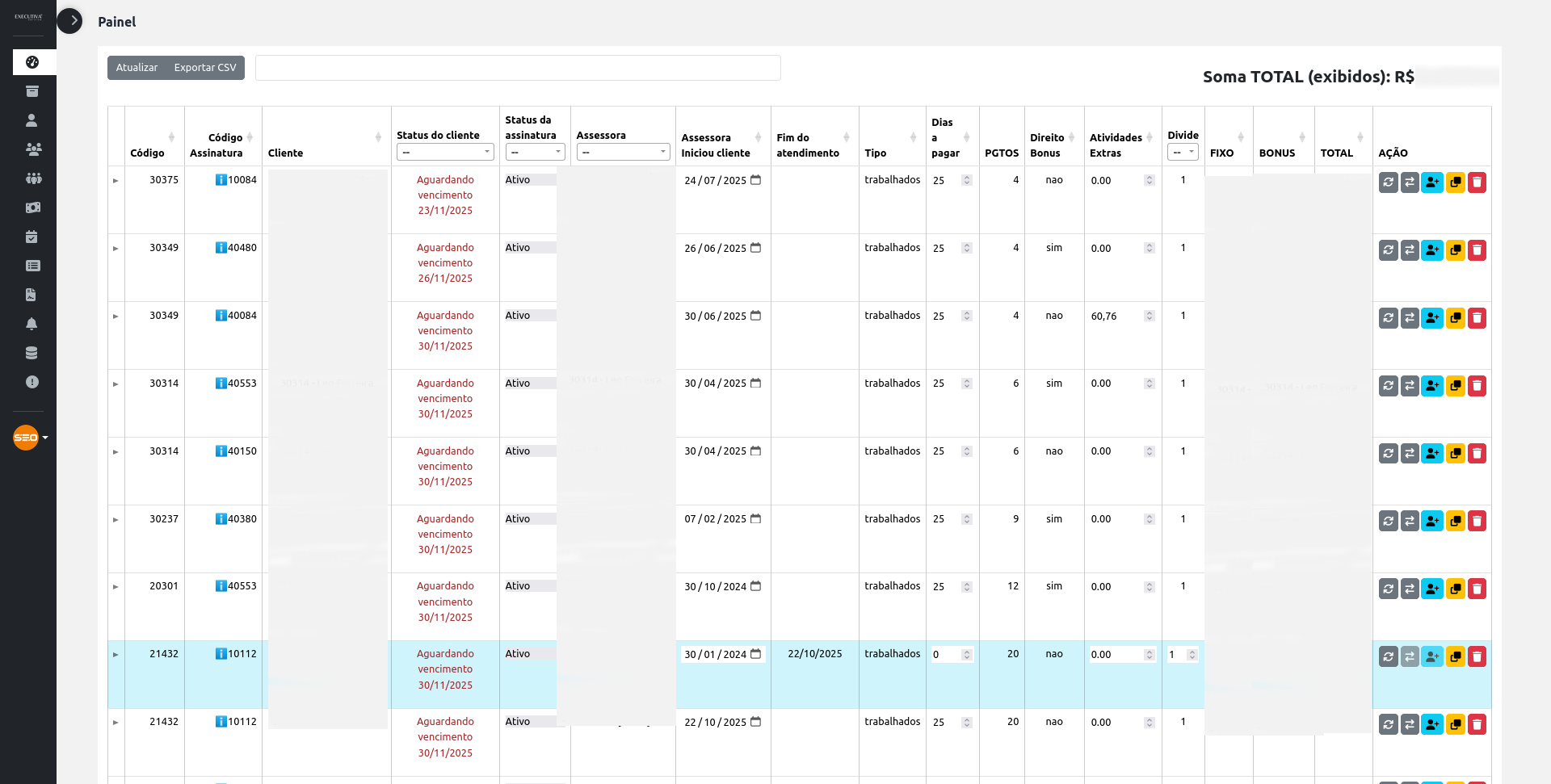Click the search input field beside Exportar CSV
The width and height of the screenshot is (1551, 784).
(518, 68)
